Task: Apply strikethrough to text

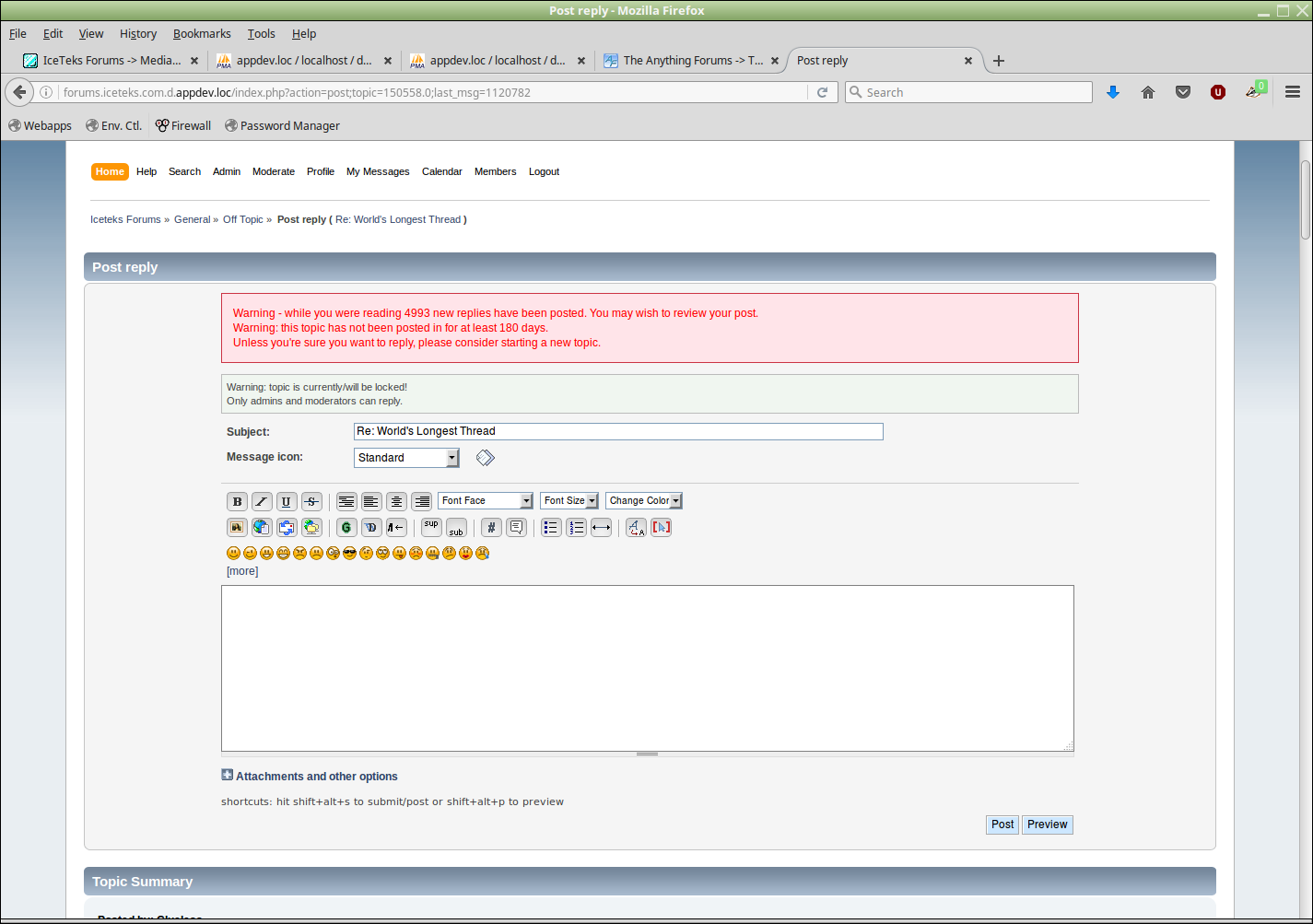Action: 311,501
